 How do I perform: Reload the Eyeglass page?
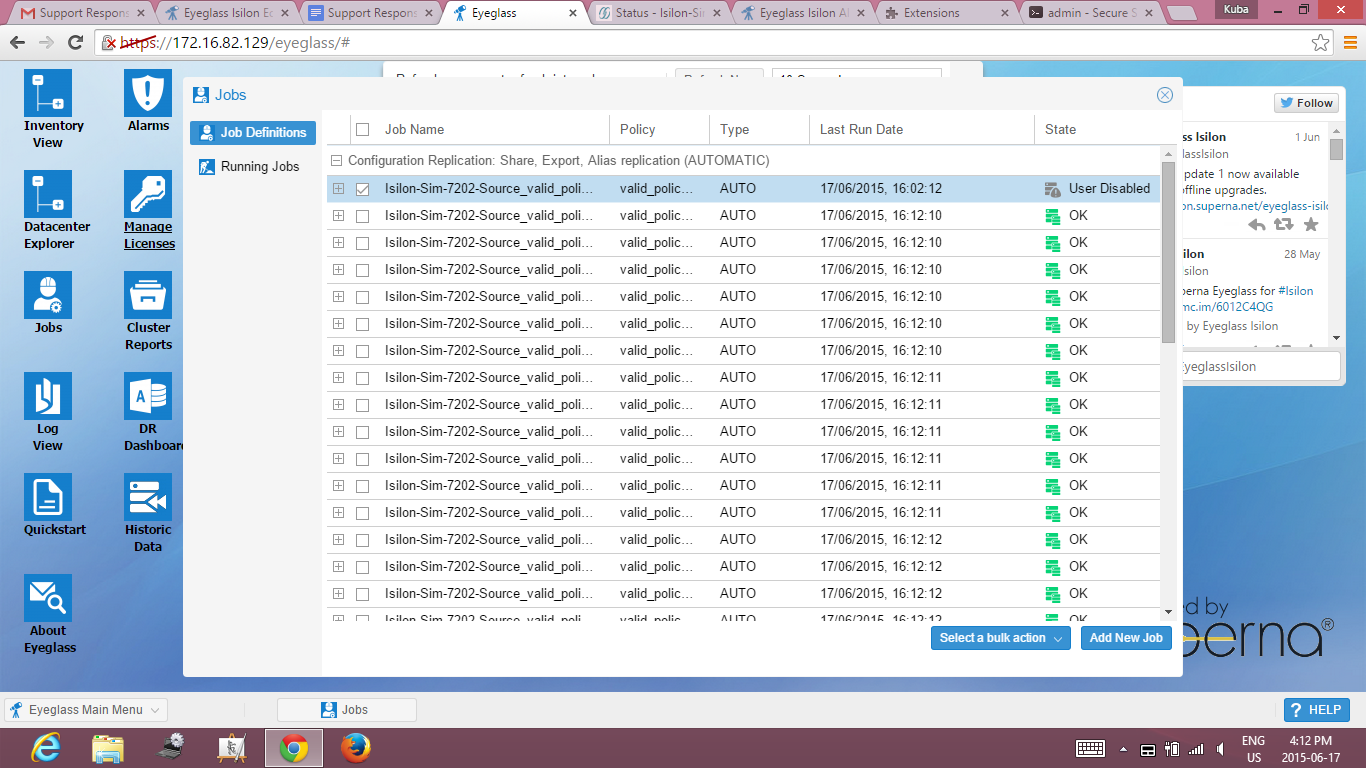75,43
